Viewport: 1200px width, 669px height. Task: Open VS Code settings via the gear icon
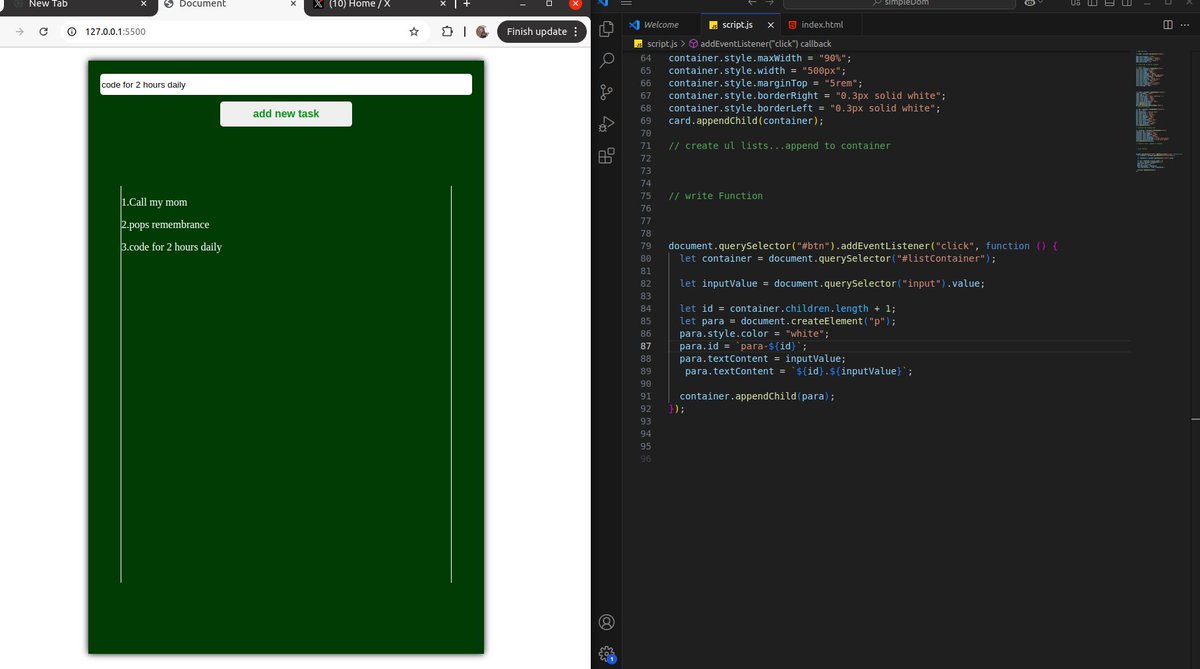(x=605, y=653)
